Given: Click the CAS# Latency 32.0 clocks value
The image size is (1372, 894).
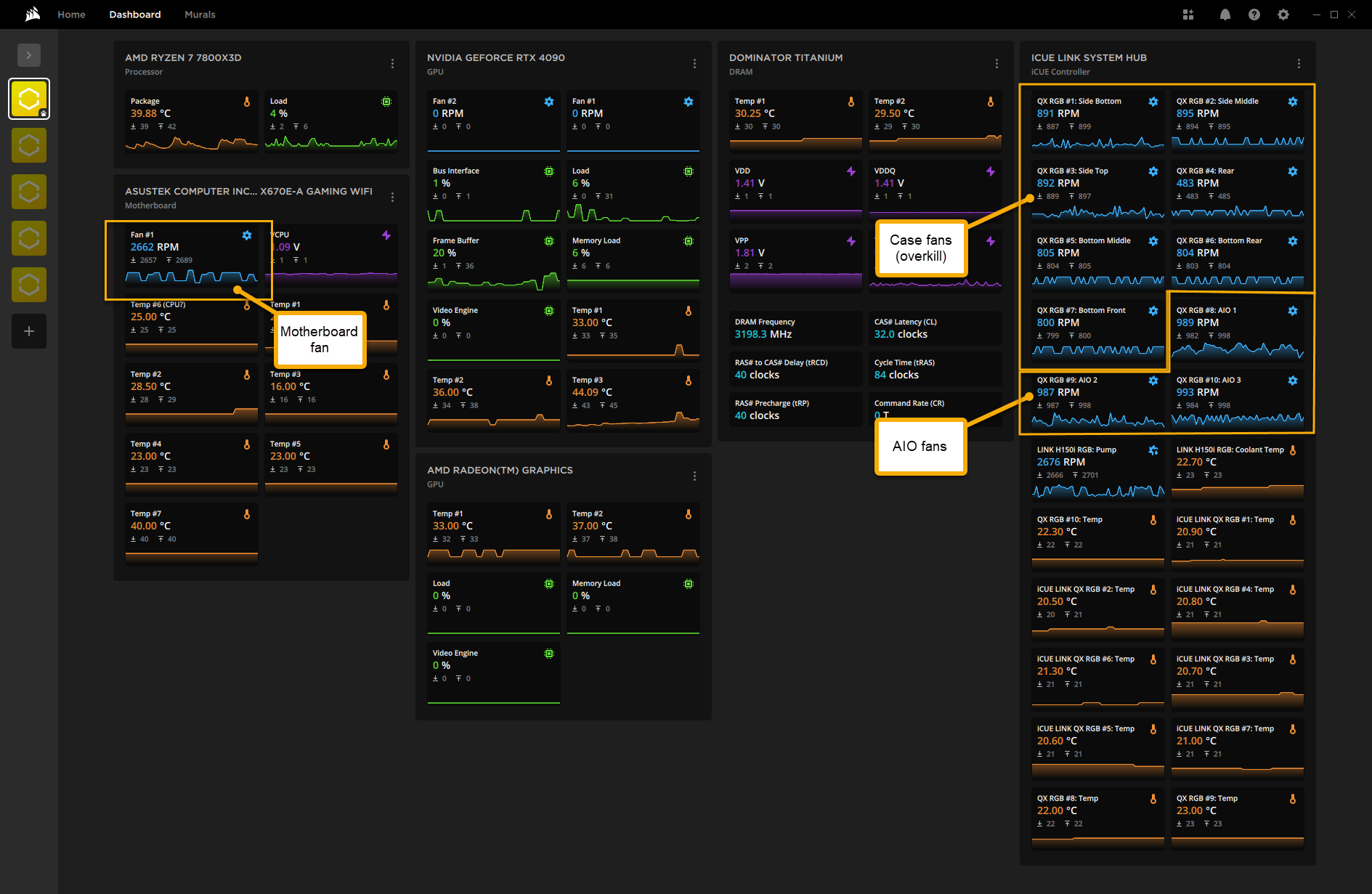Looking at the screenshot, I should 901,334.
